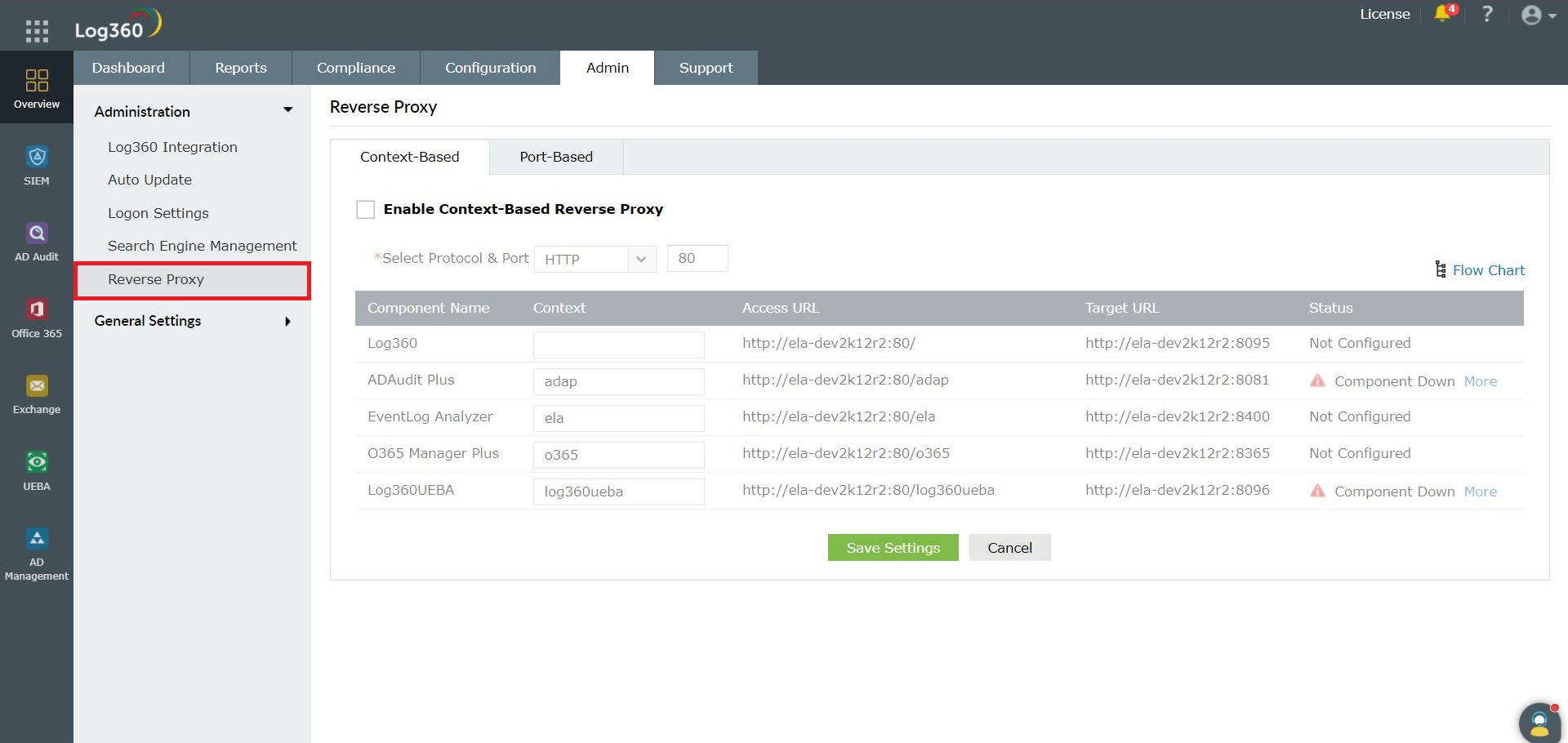Viewport: 1568px width, 743px height.
Task: Click the warning icon next to ADAudit Plus status
Action: point(1318,380)
